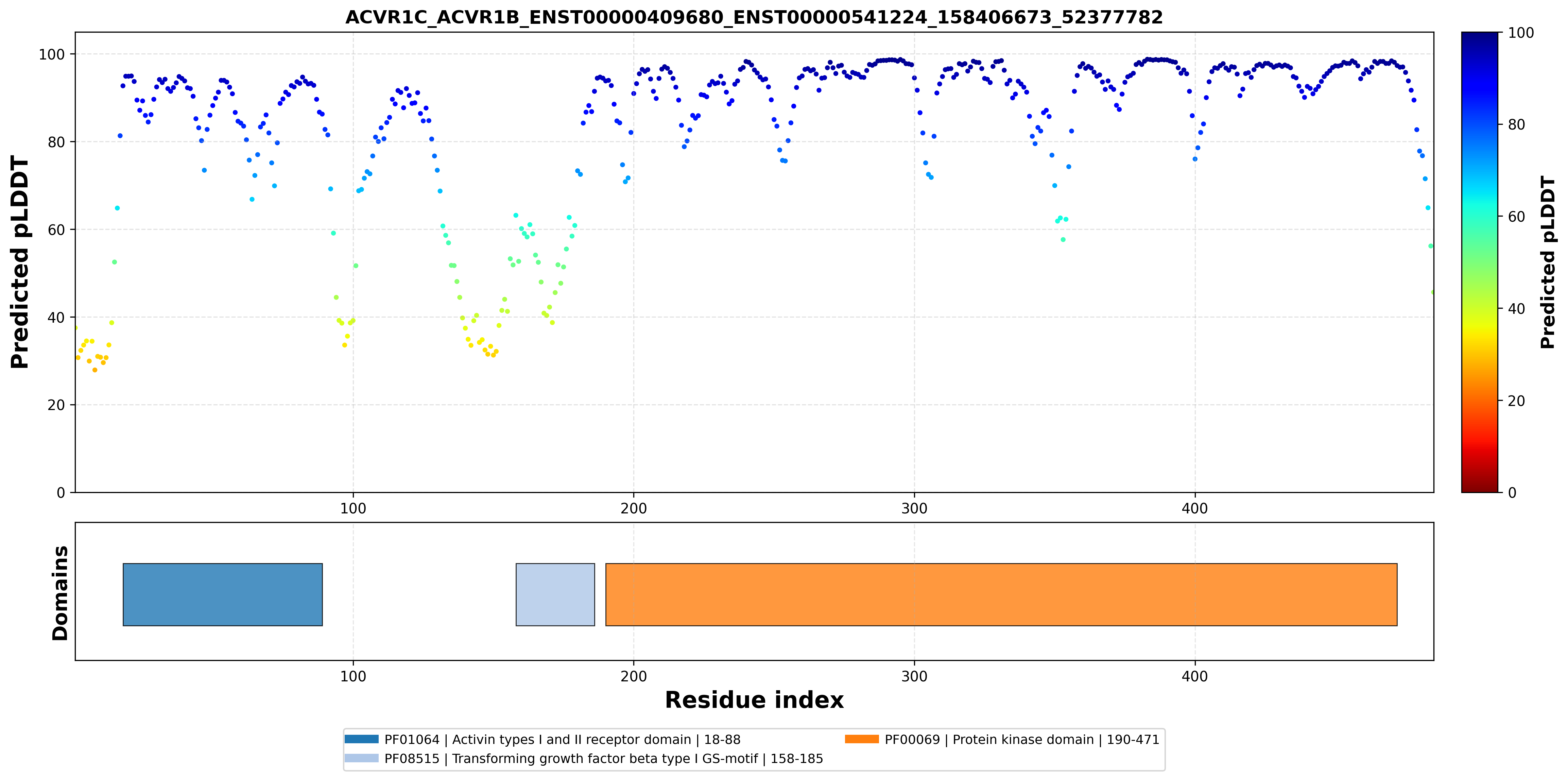Click the light blue GS-motif domain bar
1568x781 pixels.
[555, 594]
